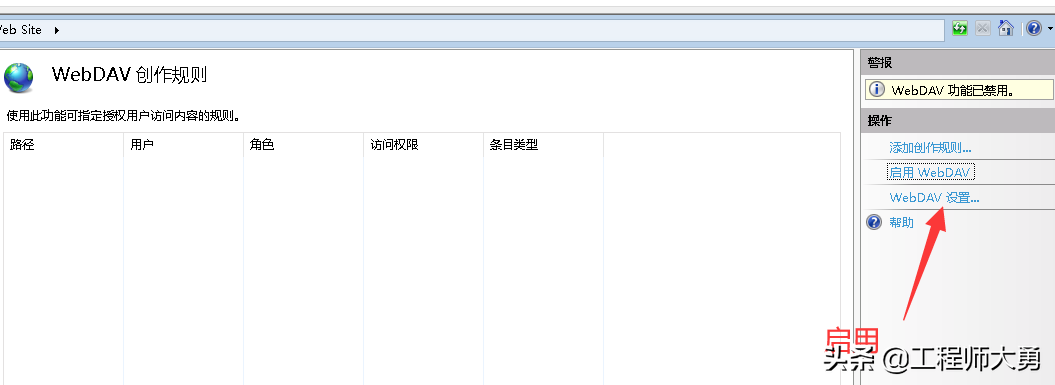Image resolution: width=1055 pixels, height=385 pixels.
Task: Sort by 条目类型 column header
Action: pyautogui.click(x=543, y=145)
